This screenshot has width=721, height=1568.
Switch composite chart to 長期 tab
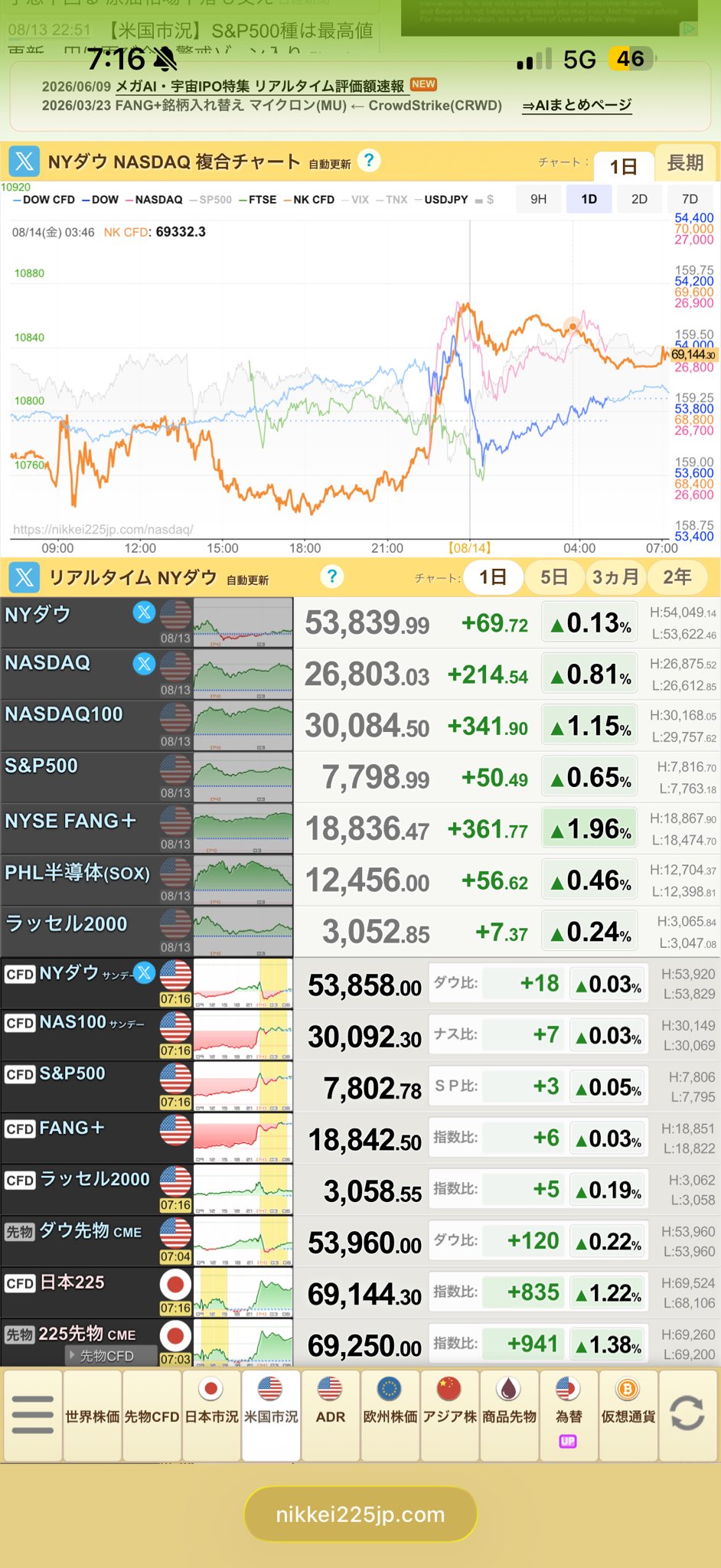[x=685, y=162]
